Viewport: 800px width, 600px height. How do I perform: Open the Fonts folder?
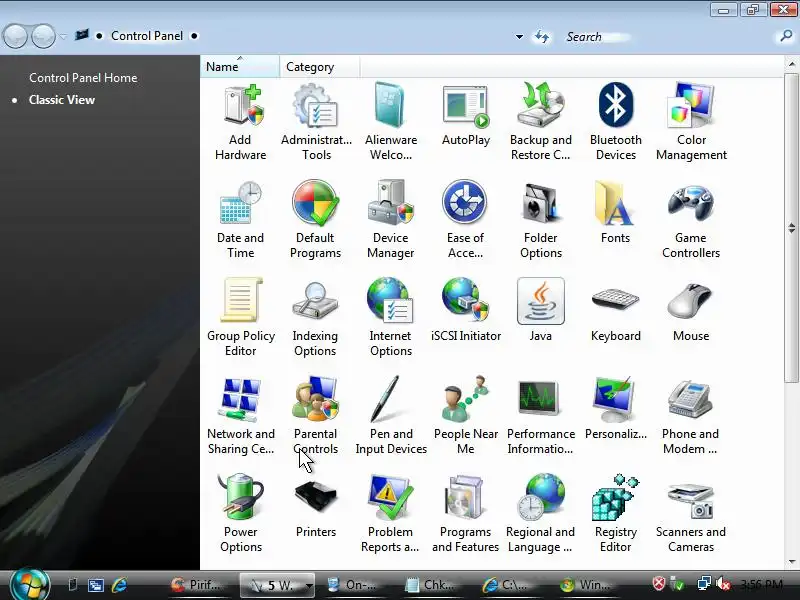click(x=615, y=213)
